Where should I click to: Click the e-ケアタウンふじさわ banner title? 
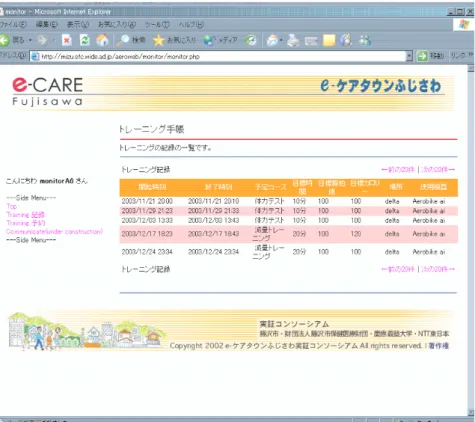381,85
